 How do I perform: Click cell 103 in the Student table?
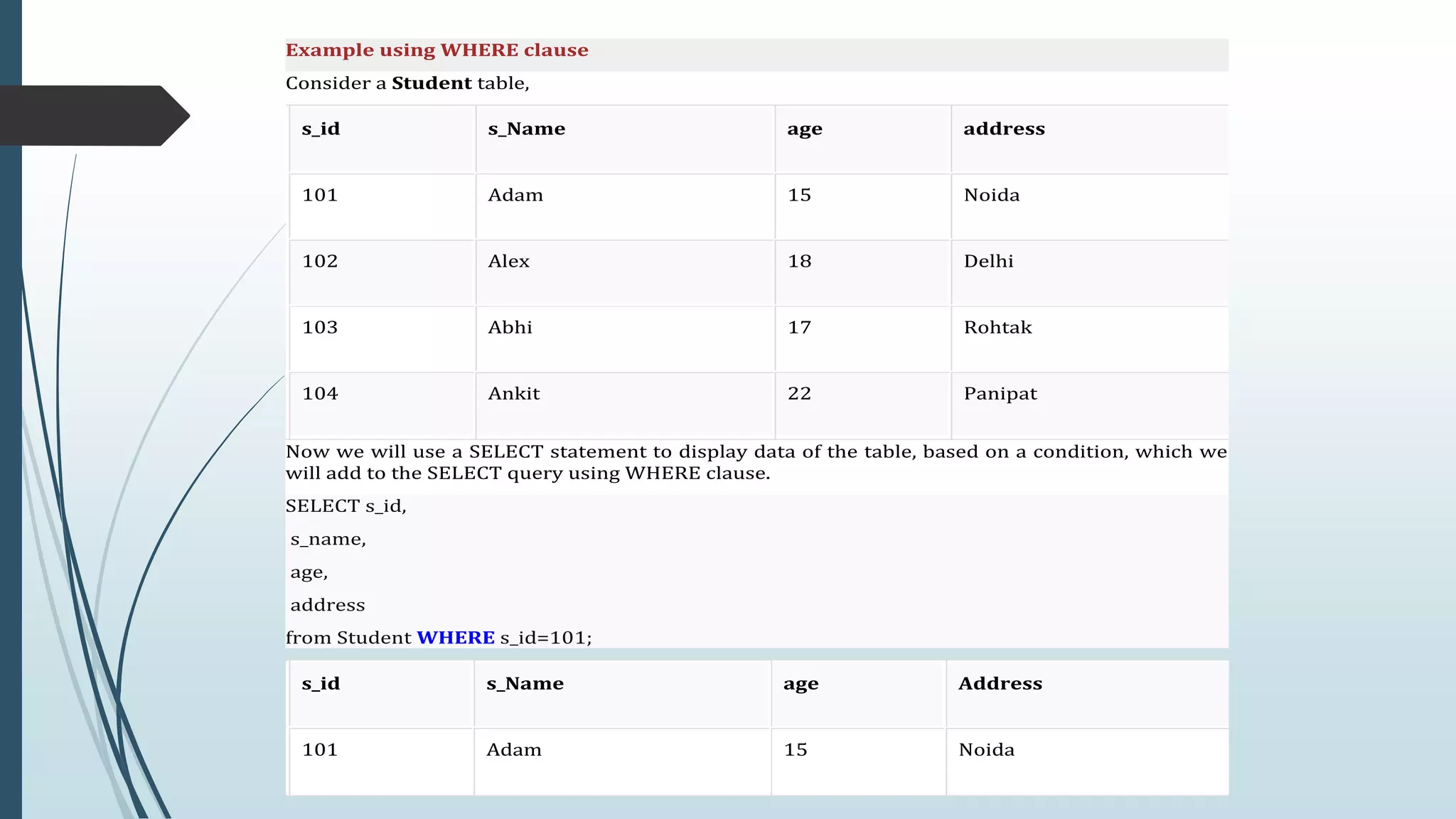click(x=320, y=327)
